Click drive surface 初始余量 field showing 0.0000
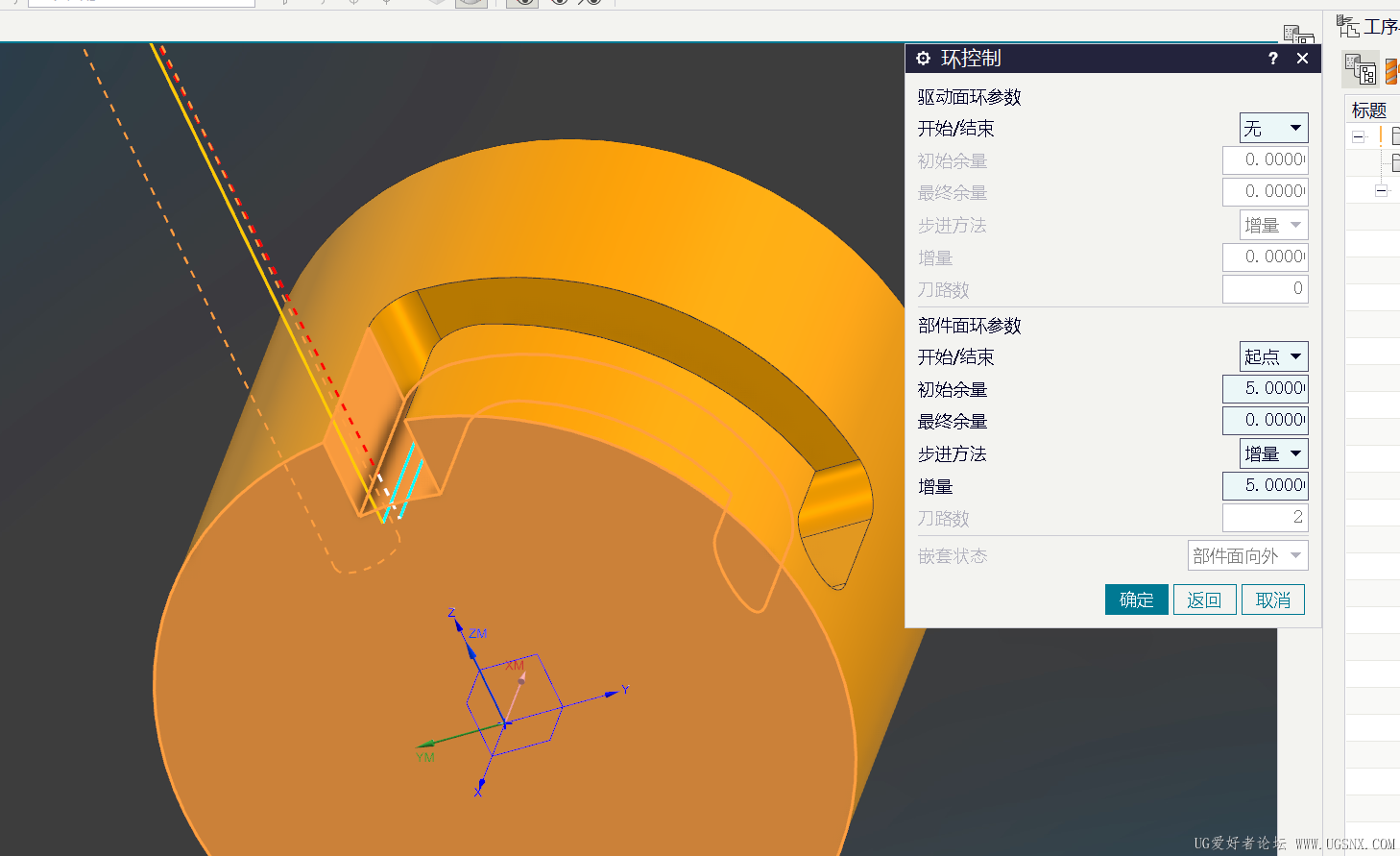 click(x=1265, y=160)
